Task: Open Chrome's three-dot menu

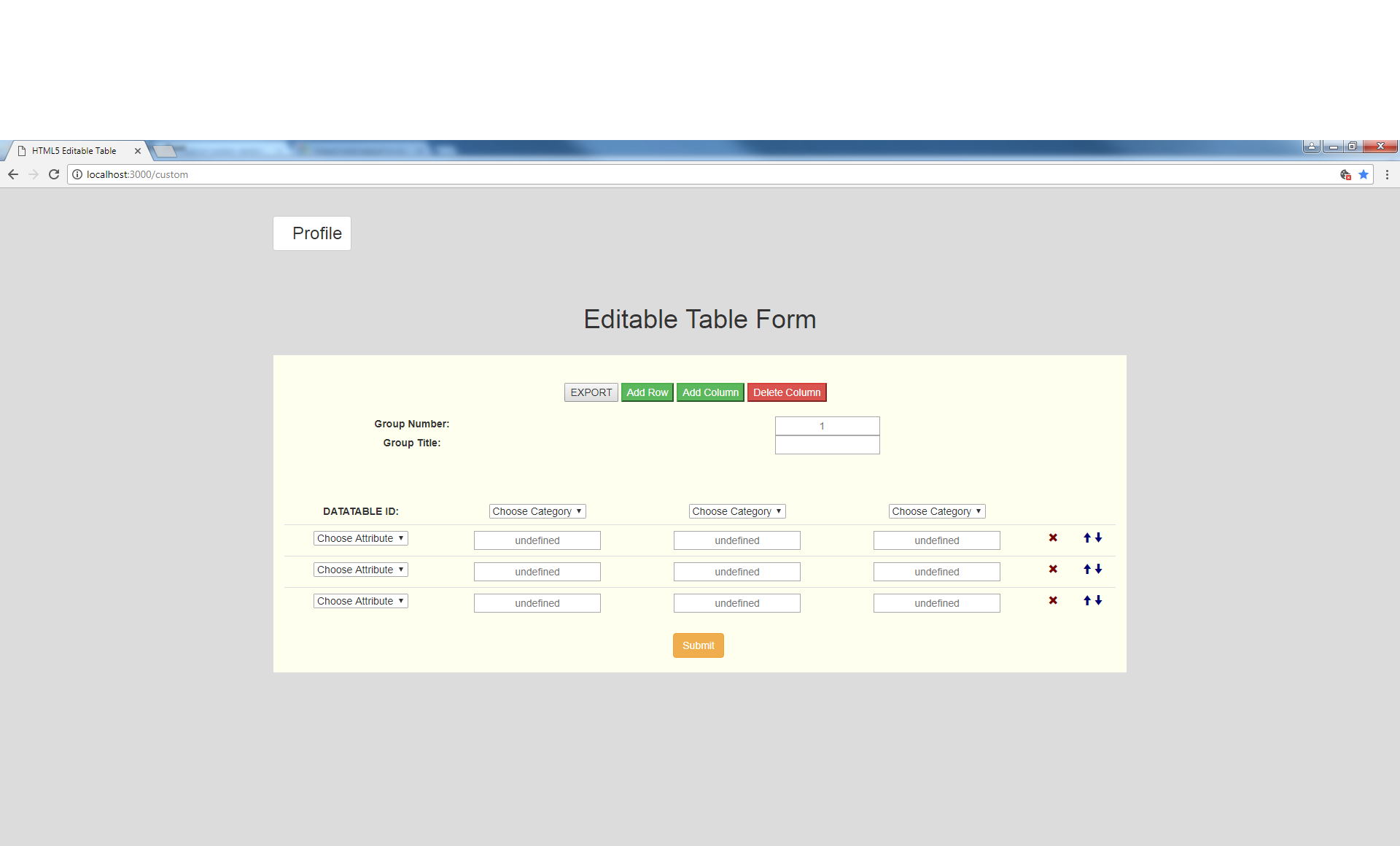Action: [x=1387, y=174]
